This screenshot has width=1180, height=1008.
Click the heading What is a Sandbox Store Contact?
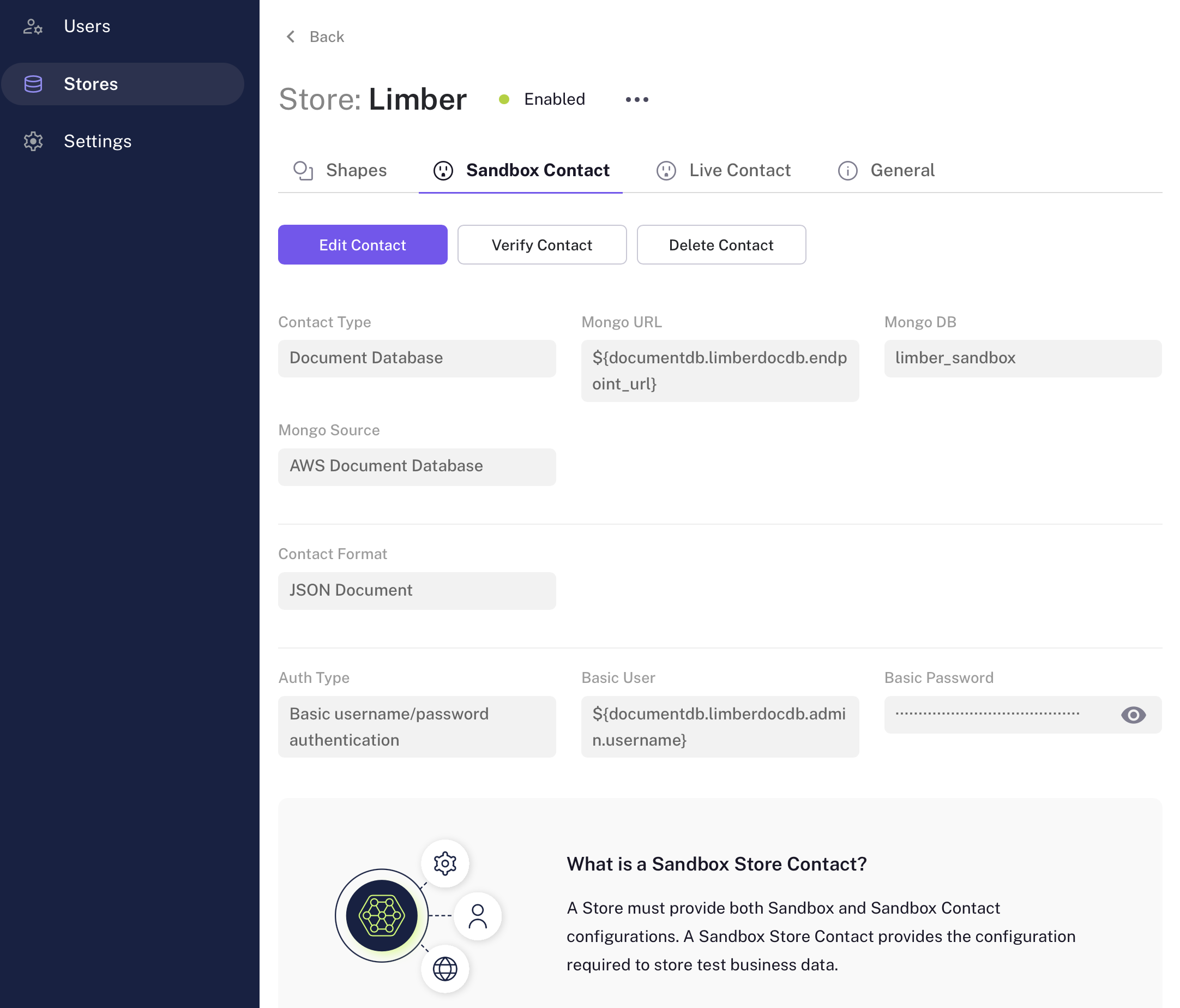[717, 864]
